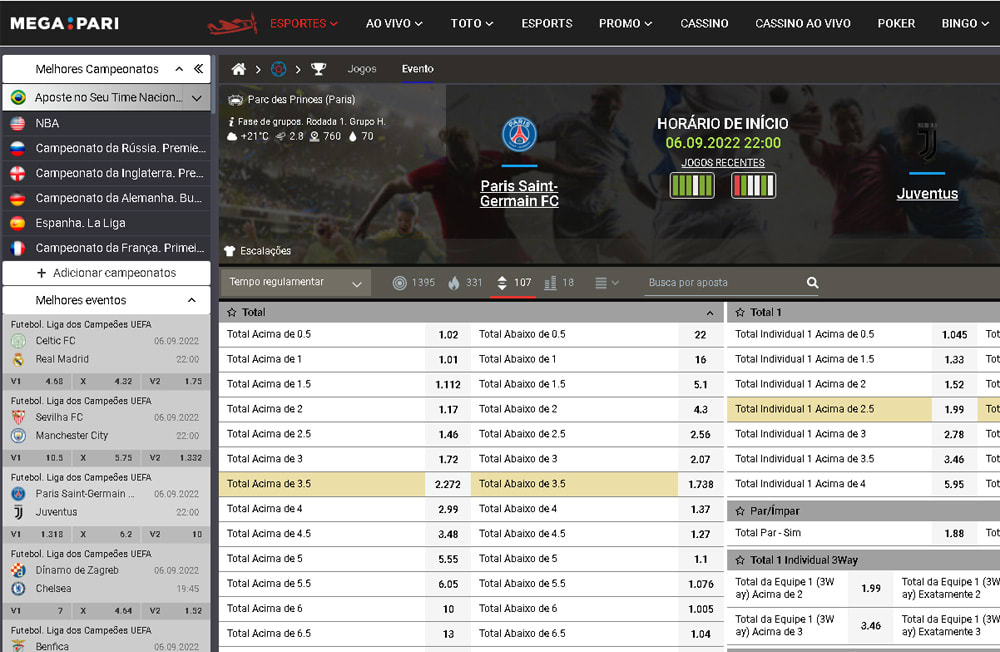Open the BINGO dropdown menu
The width and height of the screenshot is (1000, 652).
click(965, 24)
